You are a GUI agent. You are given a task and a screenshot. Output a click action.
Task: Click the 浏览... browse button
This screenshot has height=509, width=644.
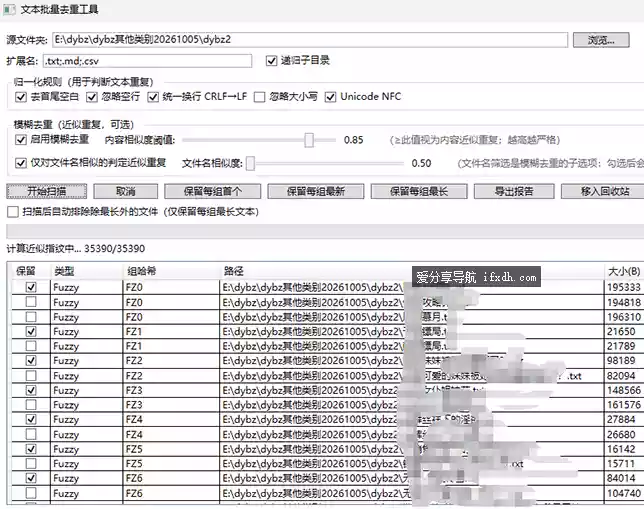(x=601, y=40)
